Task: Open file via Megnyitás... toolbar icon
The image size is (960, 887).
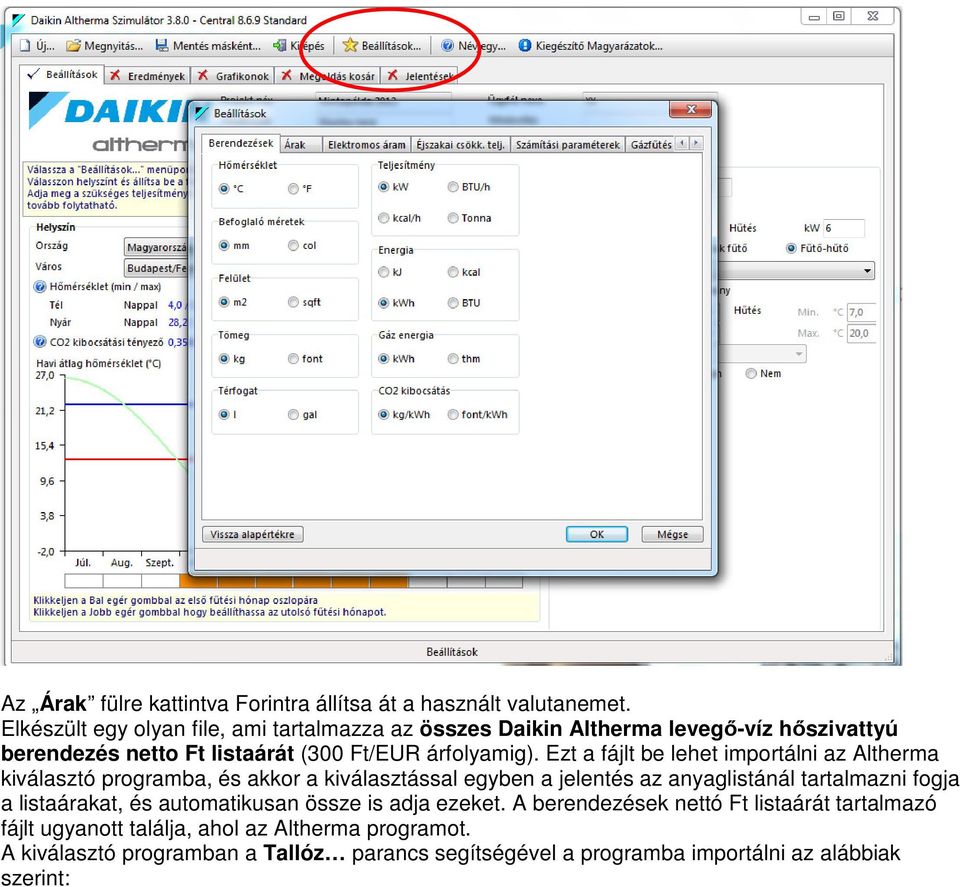Action: point(73,46)
